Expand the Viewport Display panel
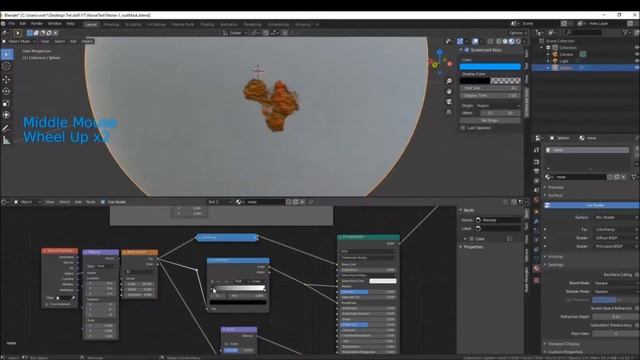The image size is (640, 360). click(564, 344)
